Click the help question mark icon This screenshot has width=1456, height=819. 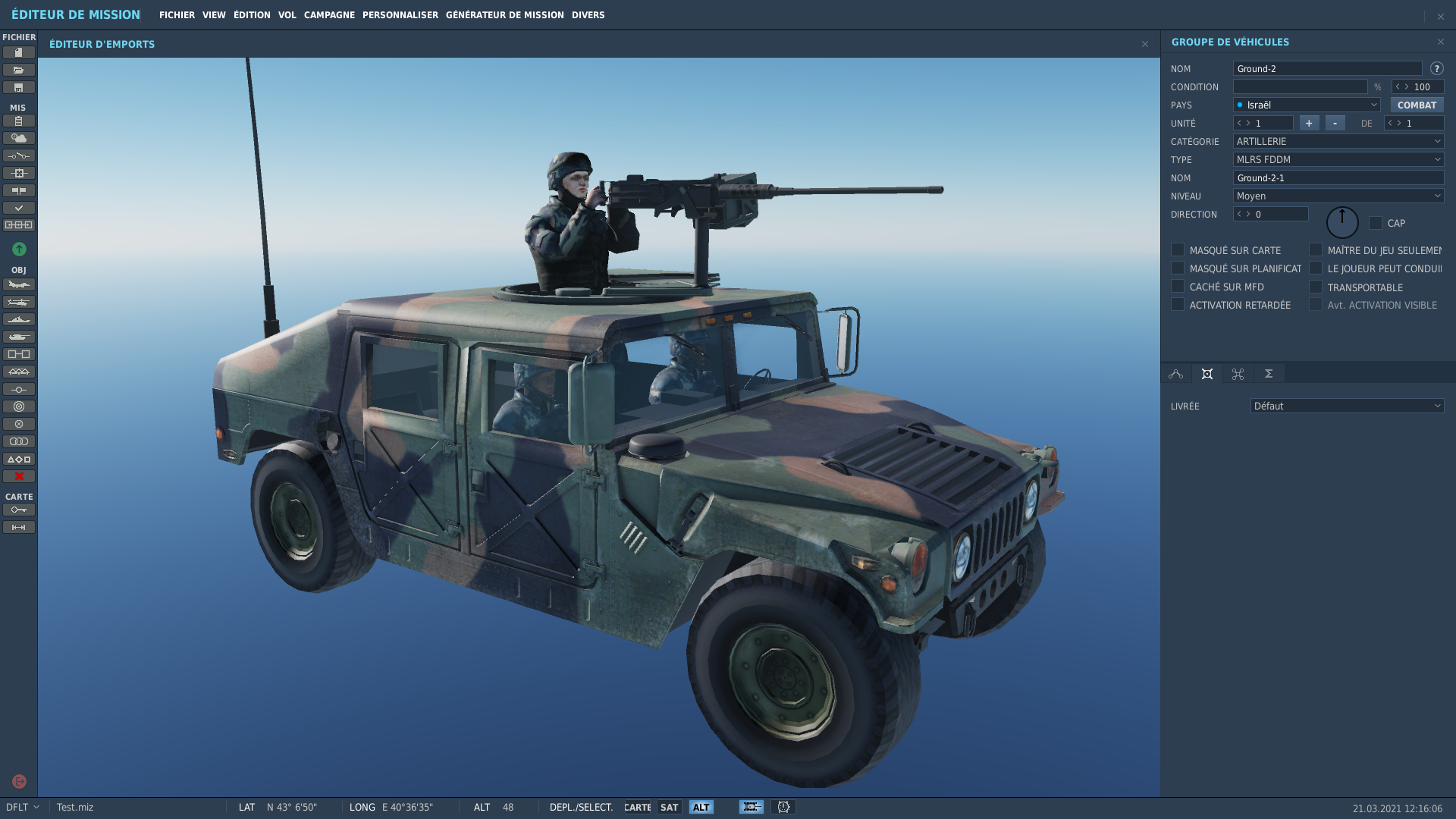click(x=1436, y=68)
